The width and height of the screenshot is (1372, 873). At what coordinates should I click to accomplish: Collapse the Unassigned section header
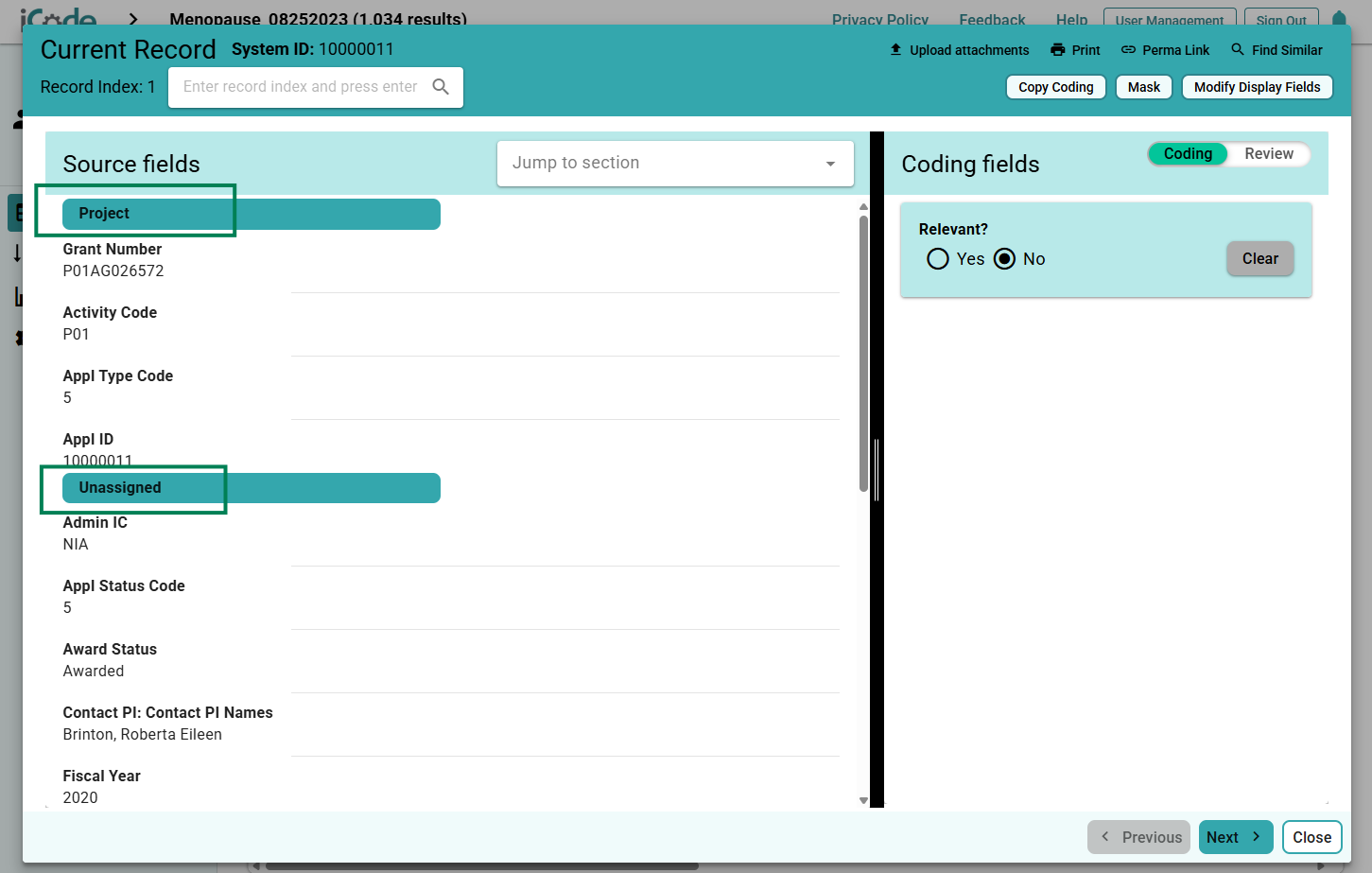252,488
